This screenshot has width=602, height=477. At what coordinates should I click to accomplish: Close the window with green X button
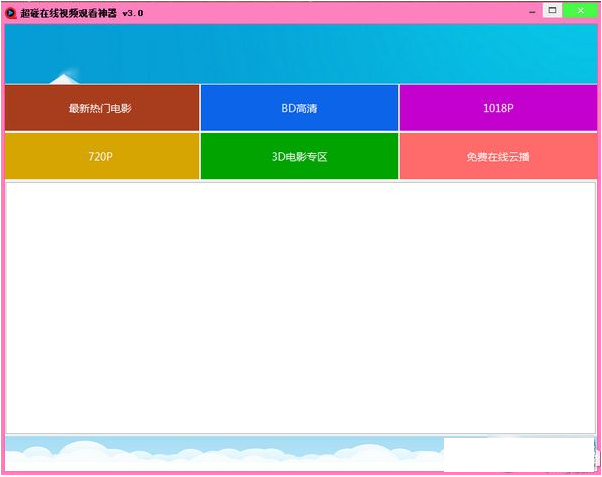tap(578, 10)
